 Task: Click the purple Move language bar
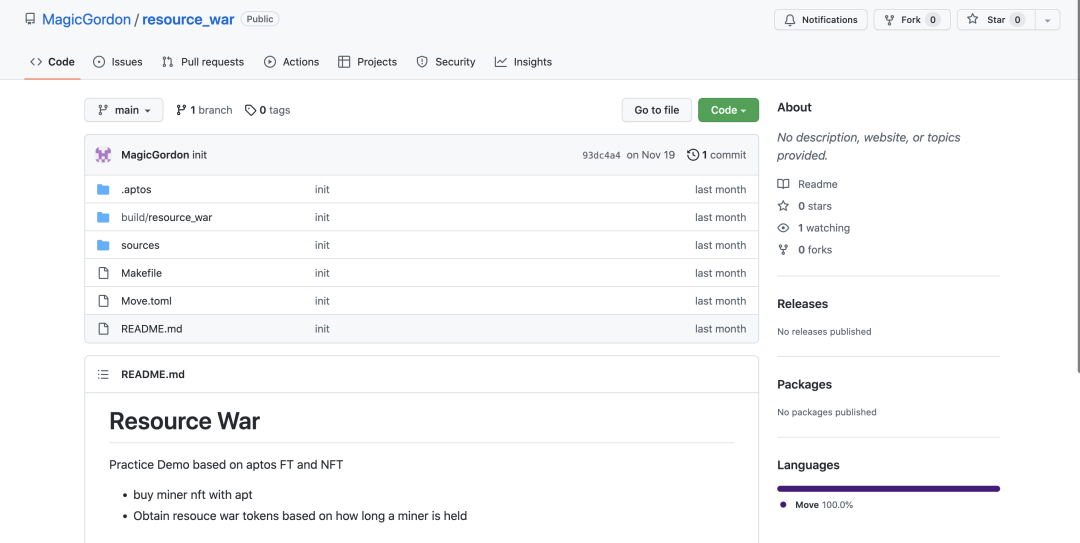(x=888, y=489)
